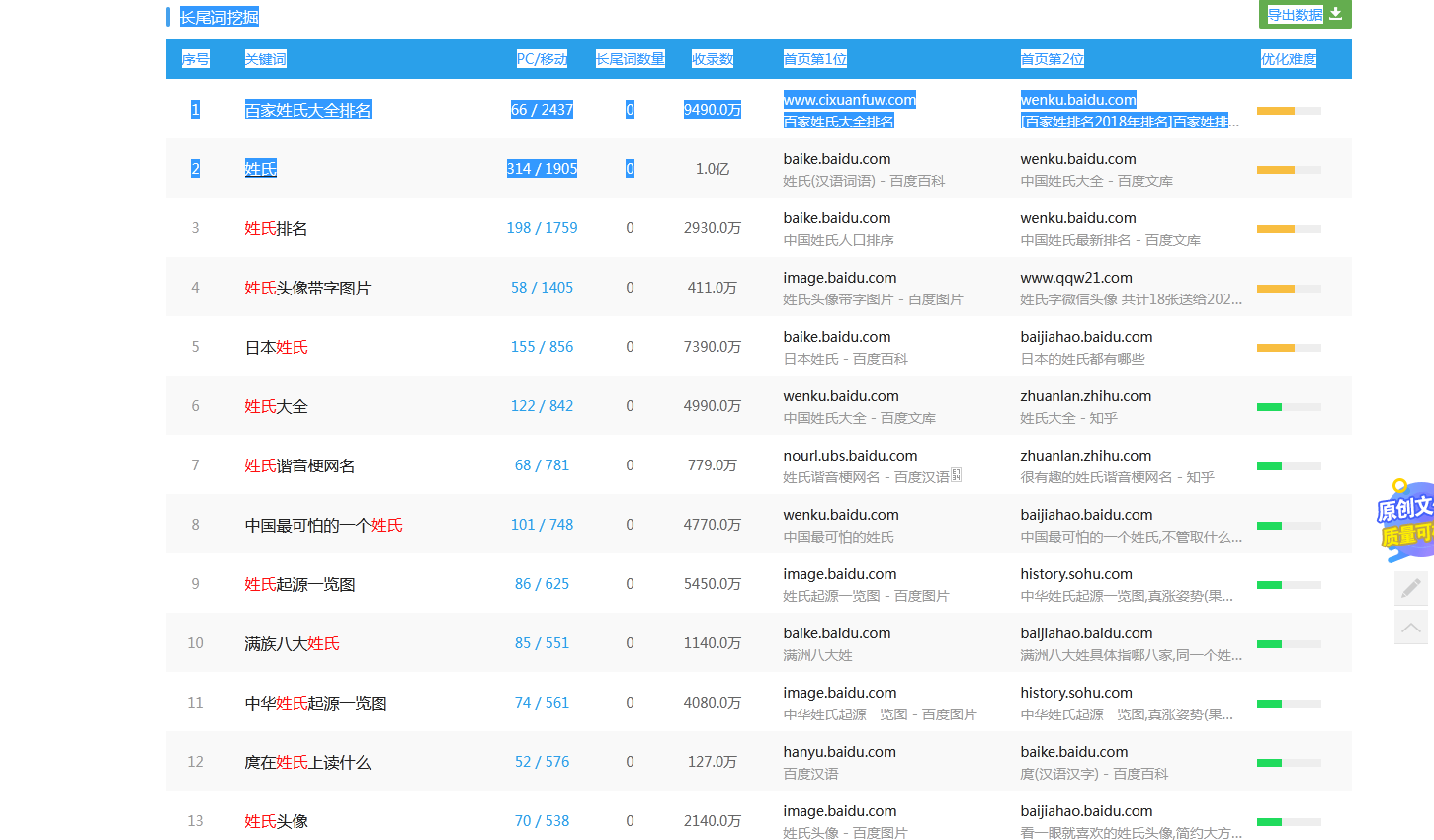
Task: Click the 127.0万 indexed count
Action: click(713, 762)
